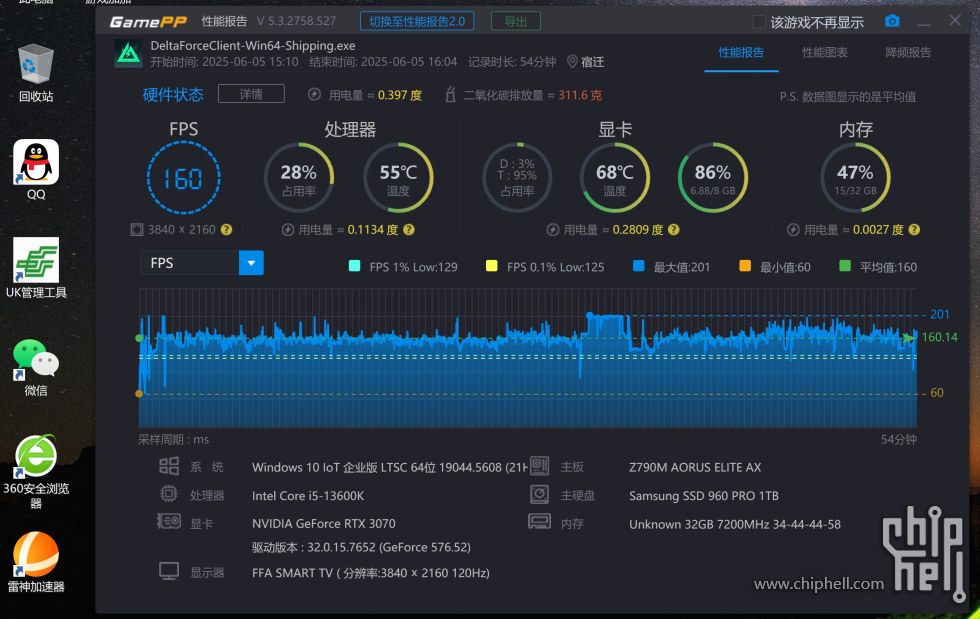Click the monitor icon beside 显示器
Screen dimensions: 980x619
[x=169, y=571]
